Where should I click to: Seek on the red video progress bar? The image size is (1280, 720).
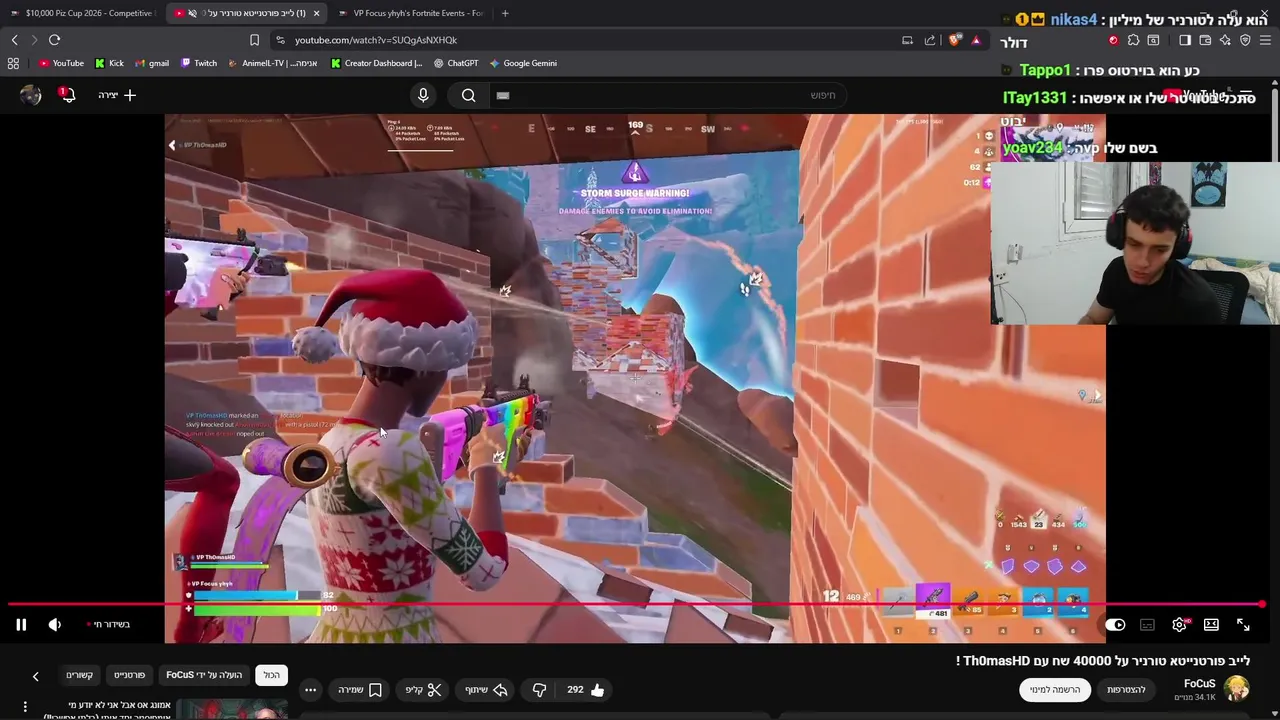[636, 604]
